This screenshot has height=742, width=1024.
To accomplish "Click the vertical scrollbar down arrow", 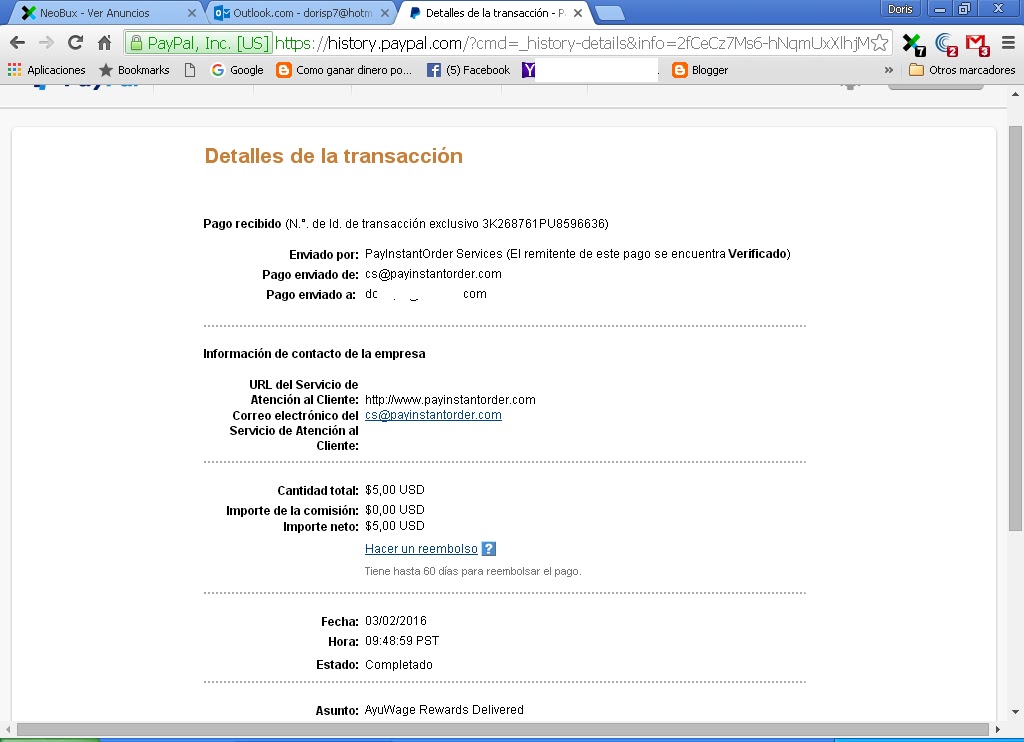I will [x=1015, y=712].
